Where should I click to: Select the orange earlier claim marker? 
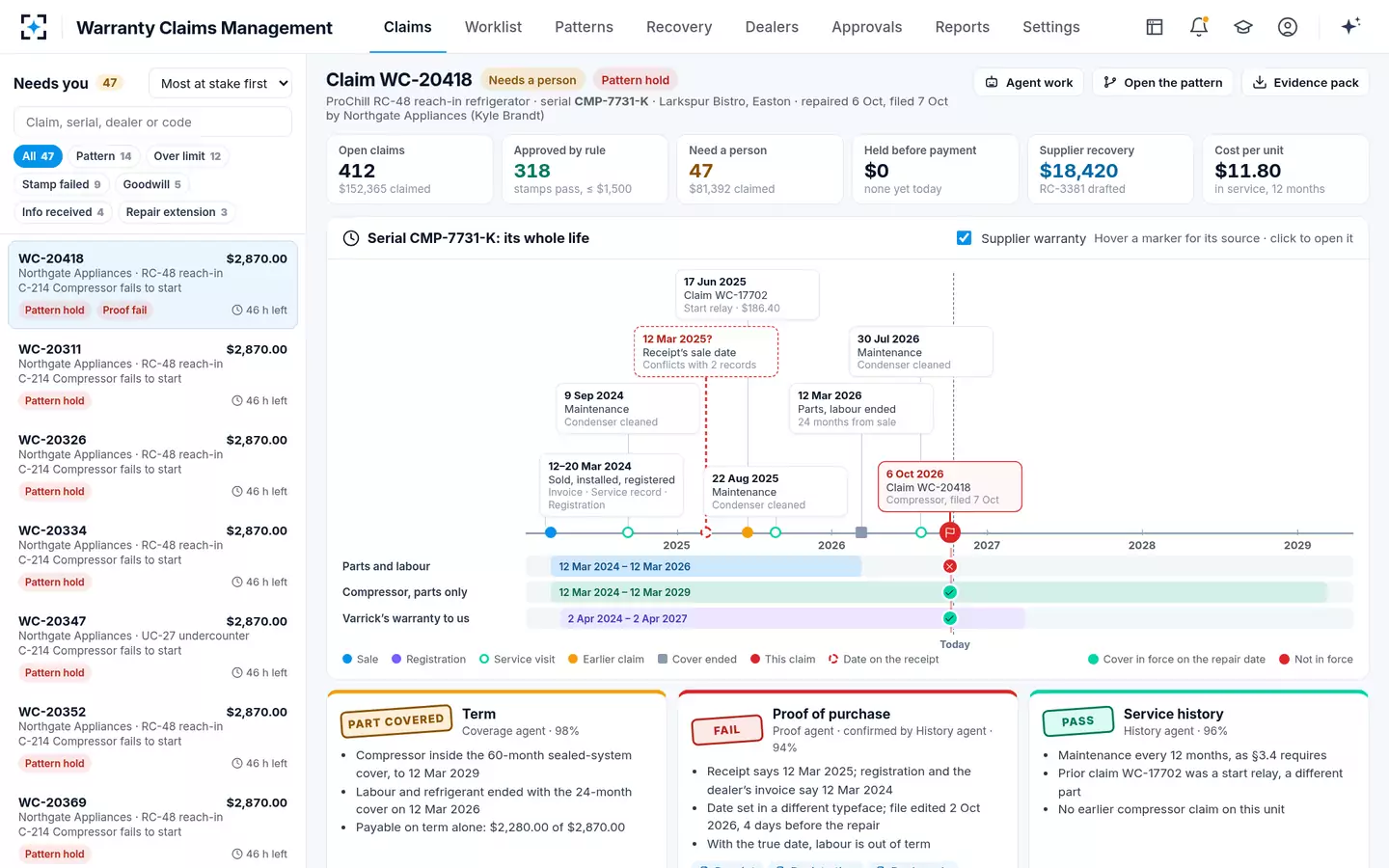[x=748, y=532]
